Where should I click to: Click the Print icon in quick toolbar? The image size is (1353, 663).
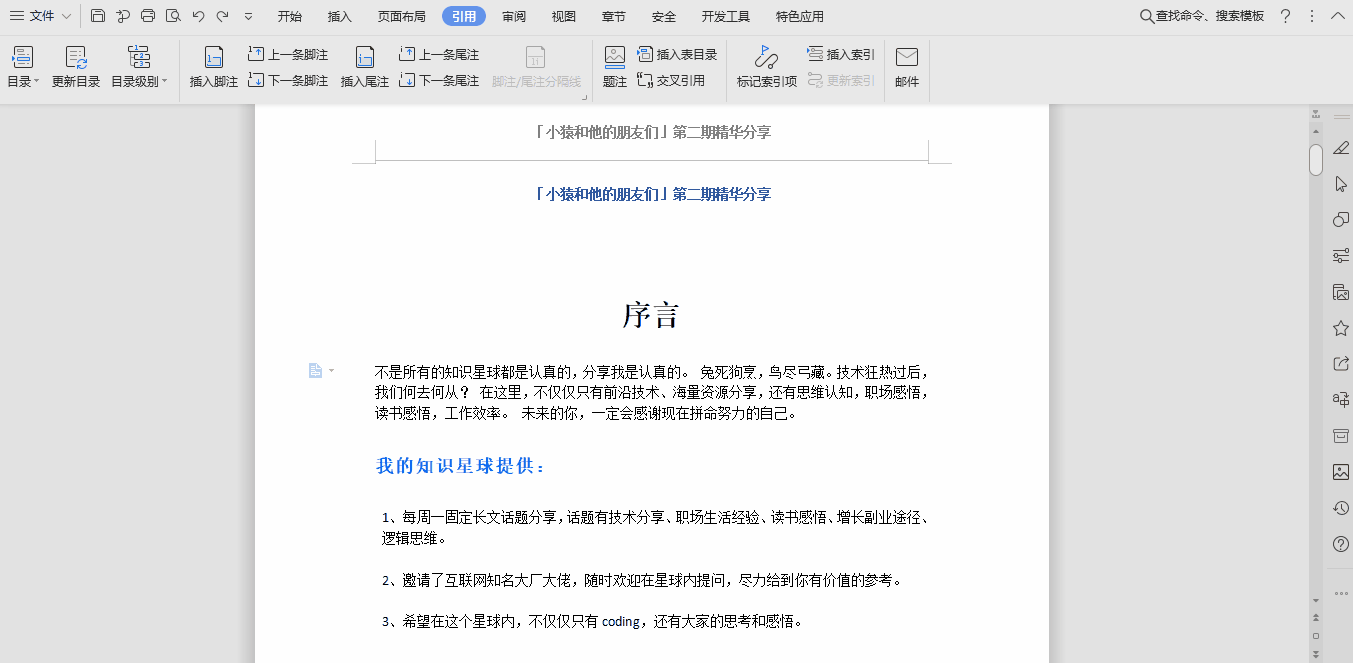pos(148,16)
